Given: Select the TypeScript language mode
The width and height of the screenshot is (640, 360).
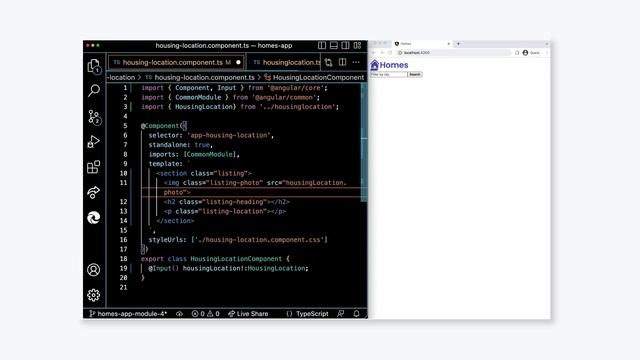Looking at the screenshot, I should [312, 313].
